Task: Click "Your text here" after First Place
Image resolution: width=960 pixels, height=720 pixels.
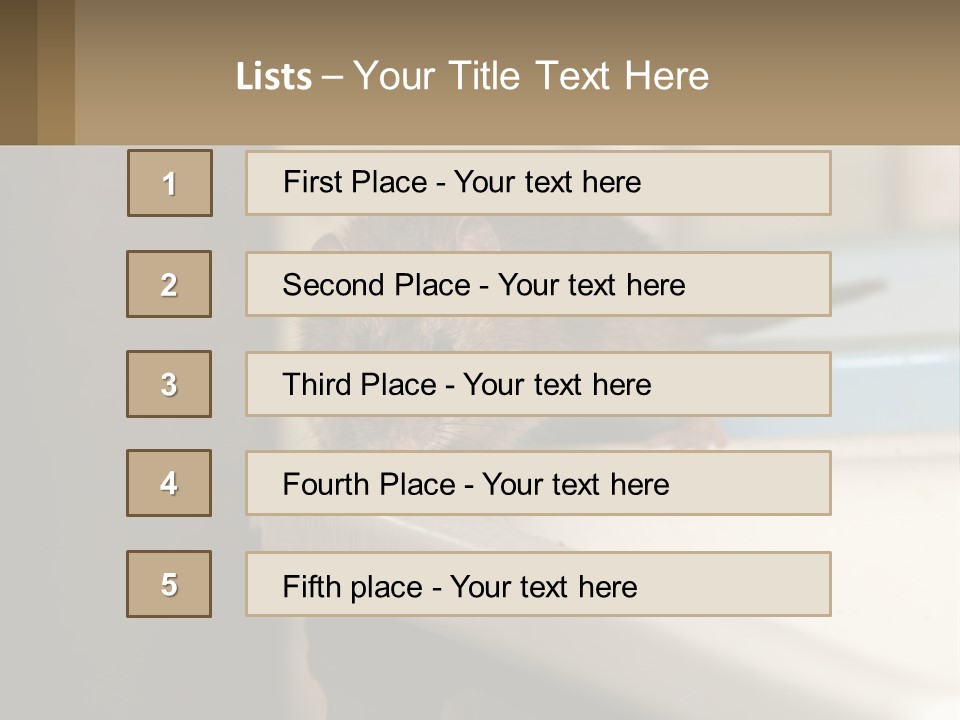Action: click(x=547, y=182)
